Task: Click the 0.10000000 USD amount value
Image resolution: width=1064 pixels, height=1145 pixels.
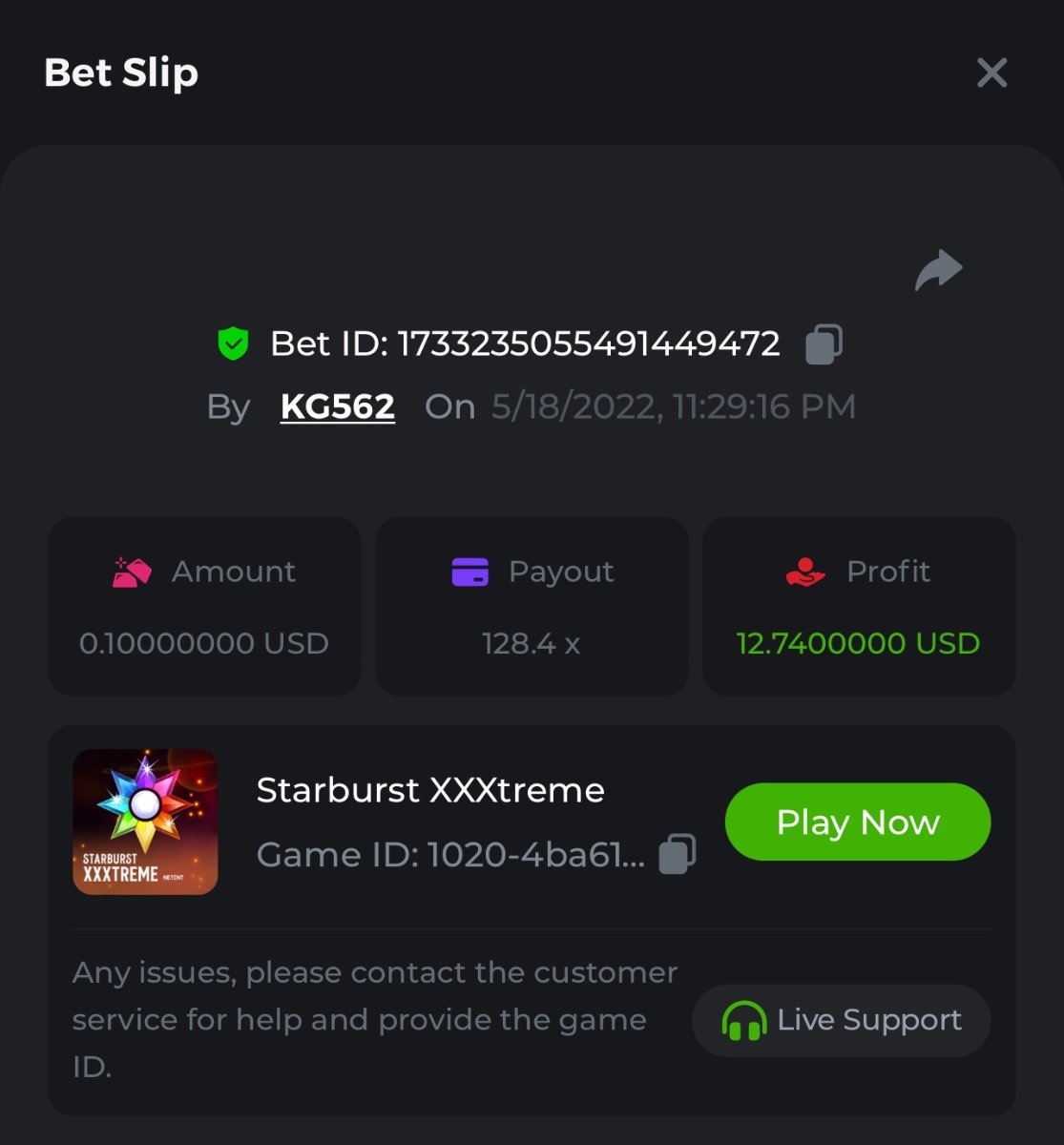Action: tap(204, 643)
